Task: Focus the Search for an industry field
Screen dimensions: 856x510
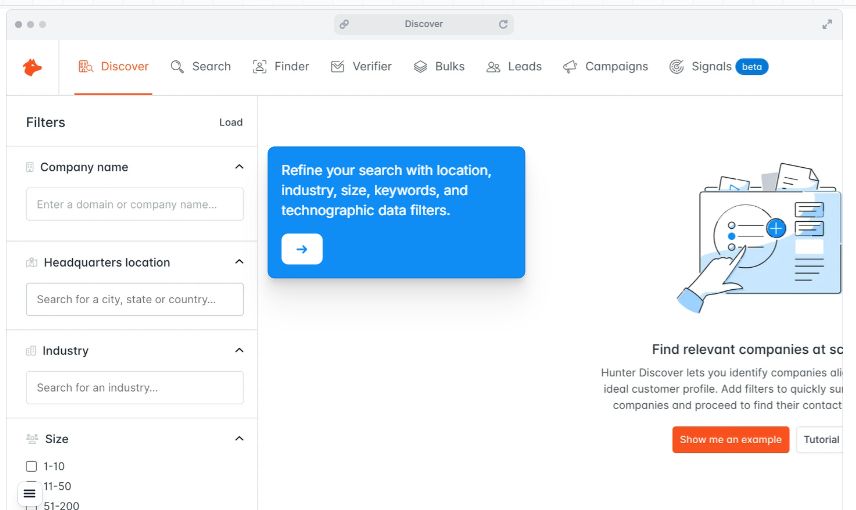Action: click(135, 388)
